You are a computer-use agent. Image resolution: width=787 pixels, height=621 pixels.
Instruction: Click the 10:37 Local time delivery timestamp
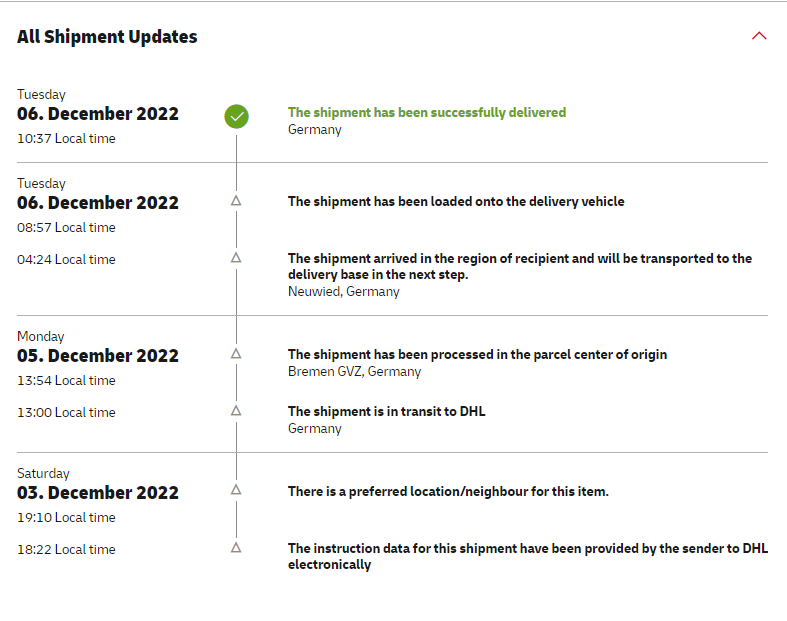66,139
